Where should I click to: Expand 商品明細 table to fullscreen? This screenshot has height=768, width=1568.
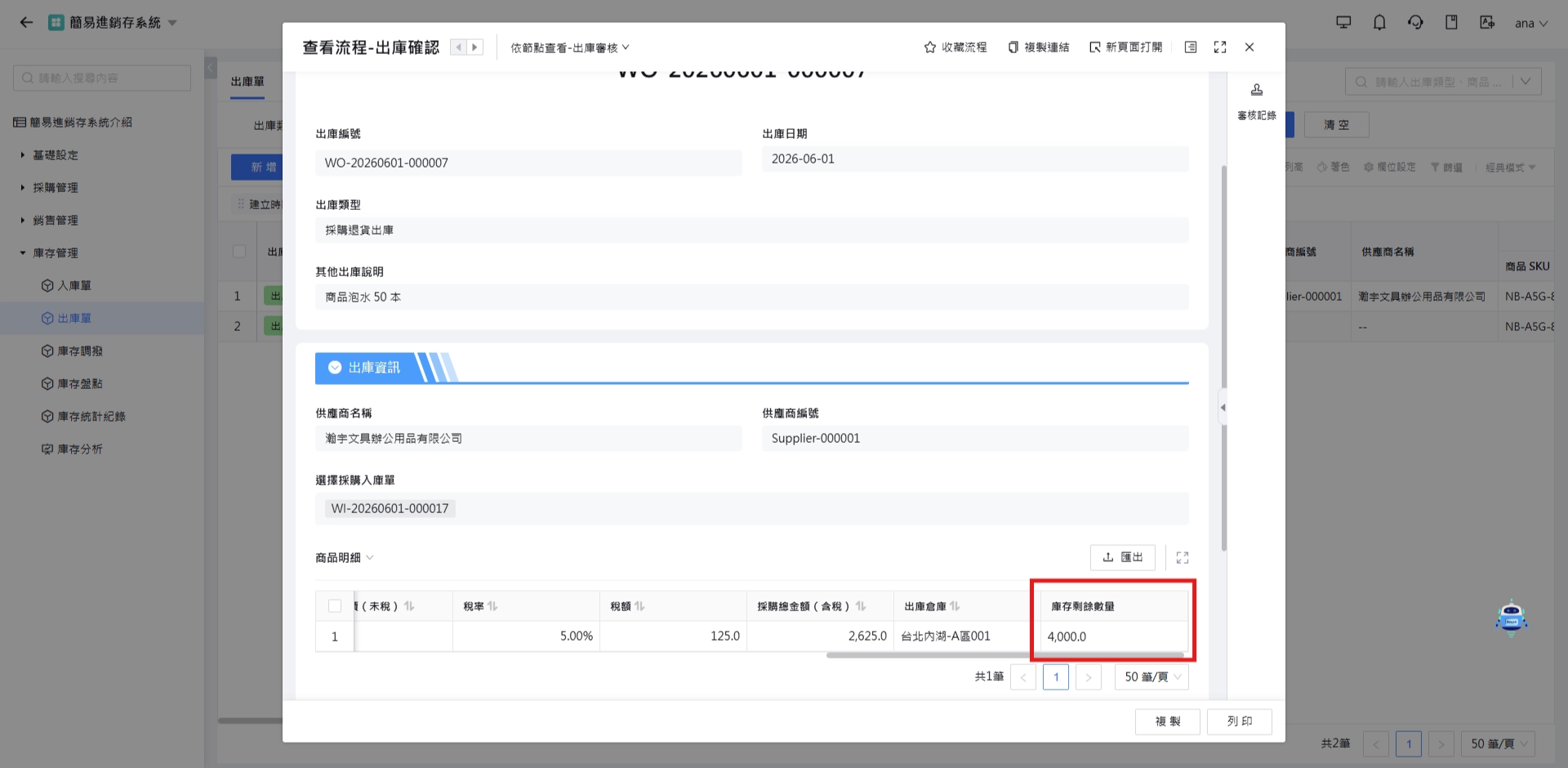(1183, 557)
